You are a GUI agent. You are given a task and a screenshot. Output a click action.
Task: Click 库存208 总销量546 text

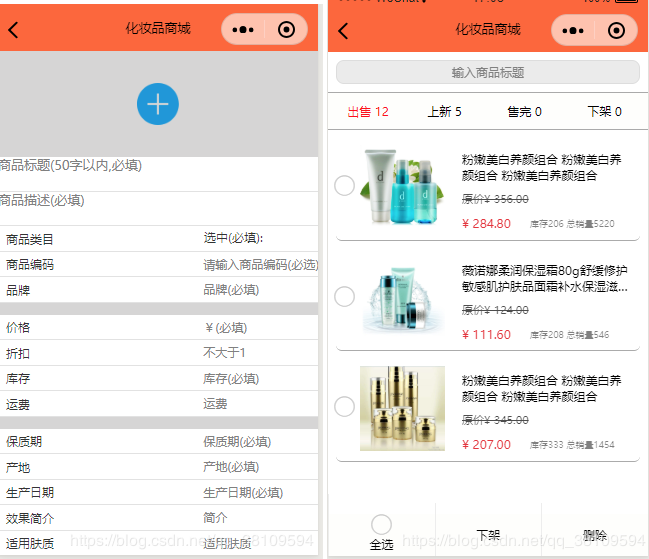pos(569,335)
